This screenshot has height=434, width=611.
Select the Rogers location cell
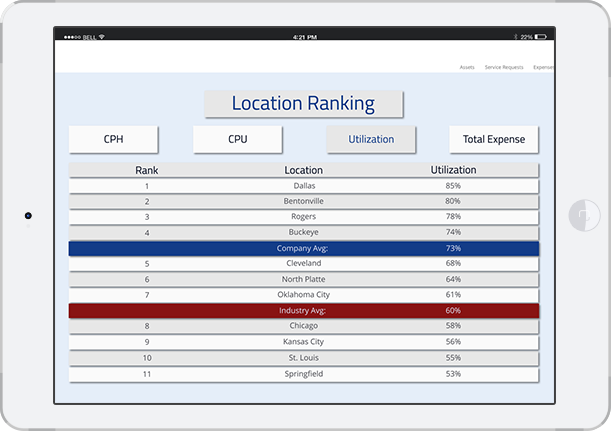click(304, 217)
